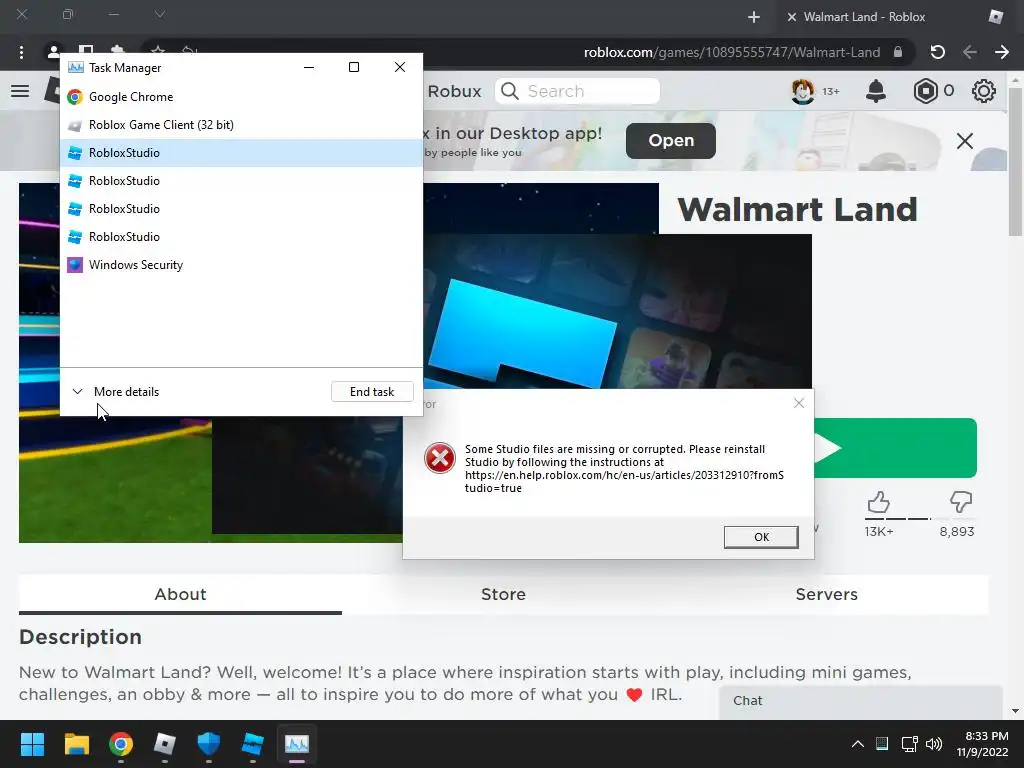1024x768 pixels.
Task: Go forward in the browser
Action: [x=1002, y=52]
